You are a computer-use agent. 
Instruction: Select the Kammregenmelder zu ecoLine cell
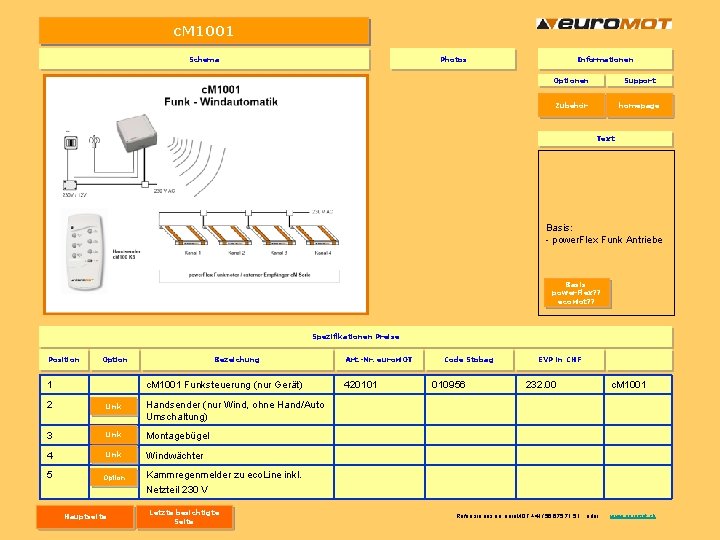[x=236, y=482]
